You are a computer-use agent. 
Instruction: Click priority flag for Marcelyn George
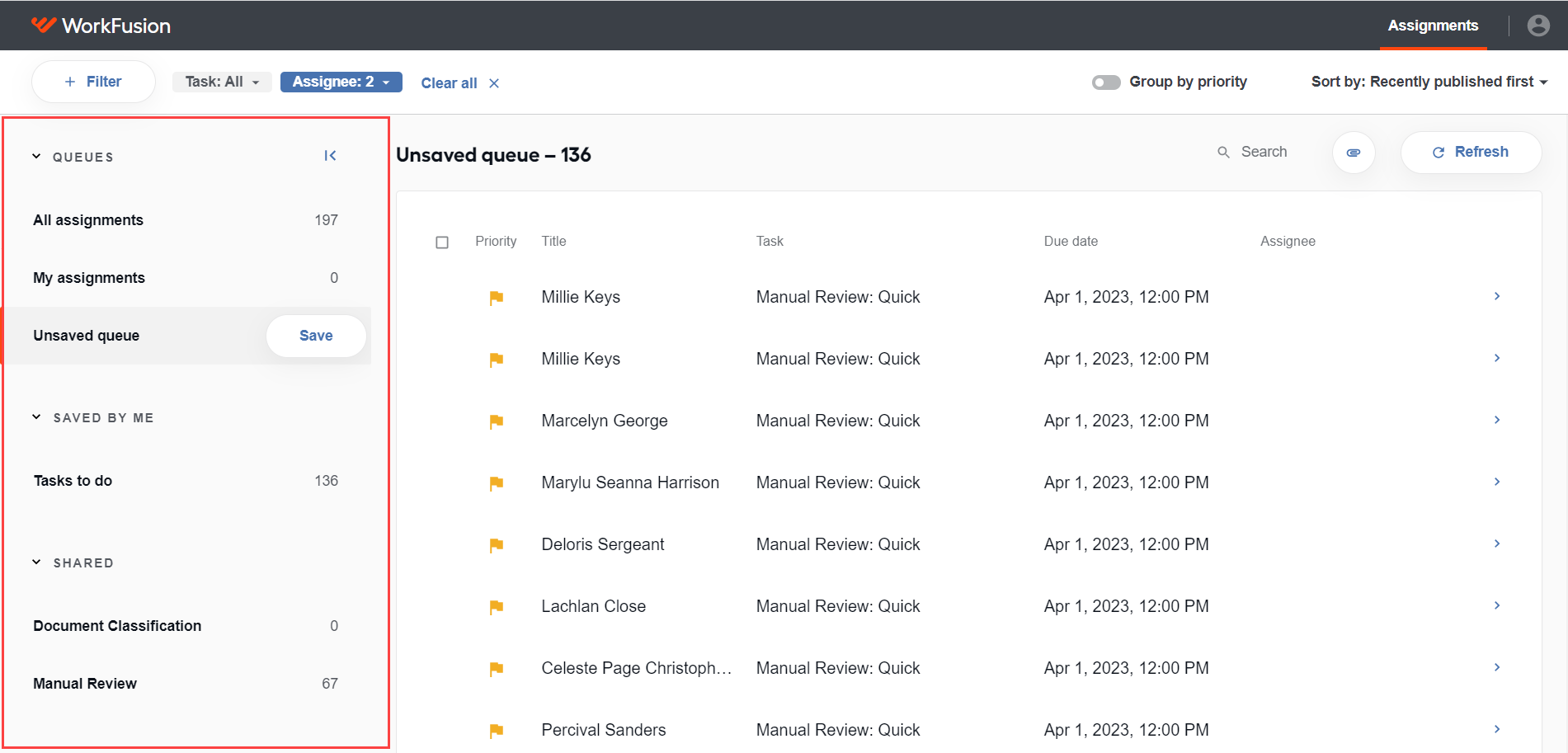coord(497,421)
